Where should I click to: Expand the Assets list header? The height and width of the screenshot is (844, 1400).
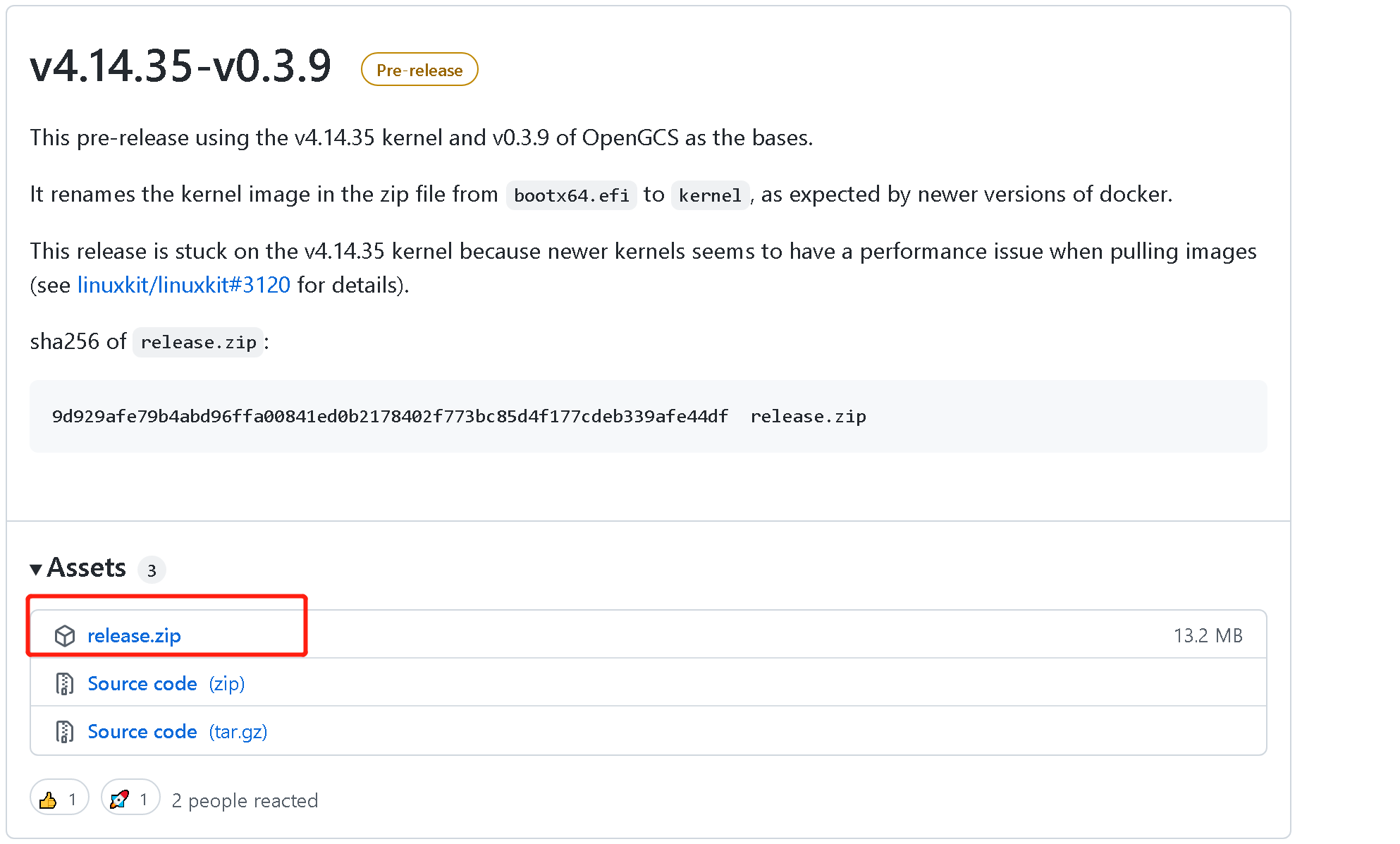click(x=86, y=568)
